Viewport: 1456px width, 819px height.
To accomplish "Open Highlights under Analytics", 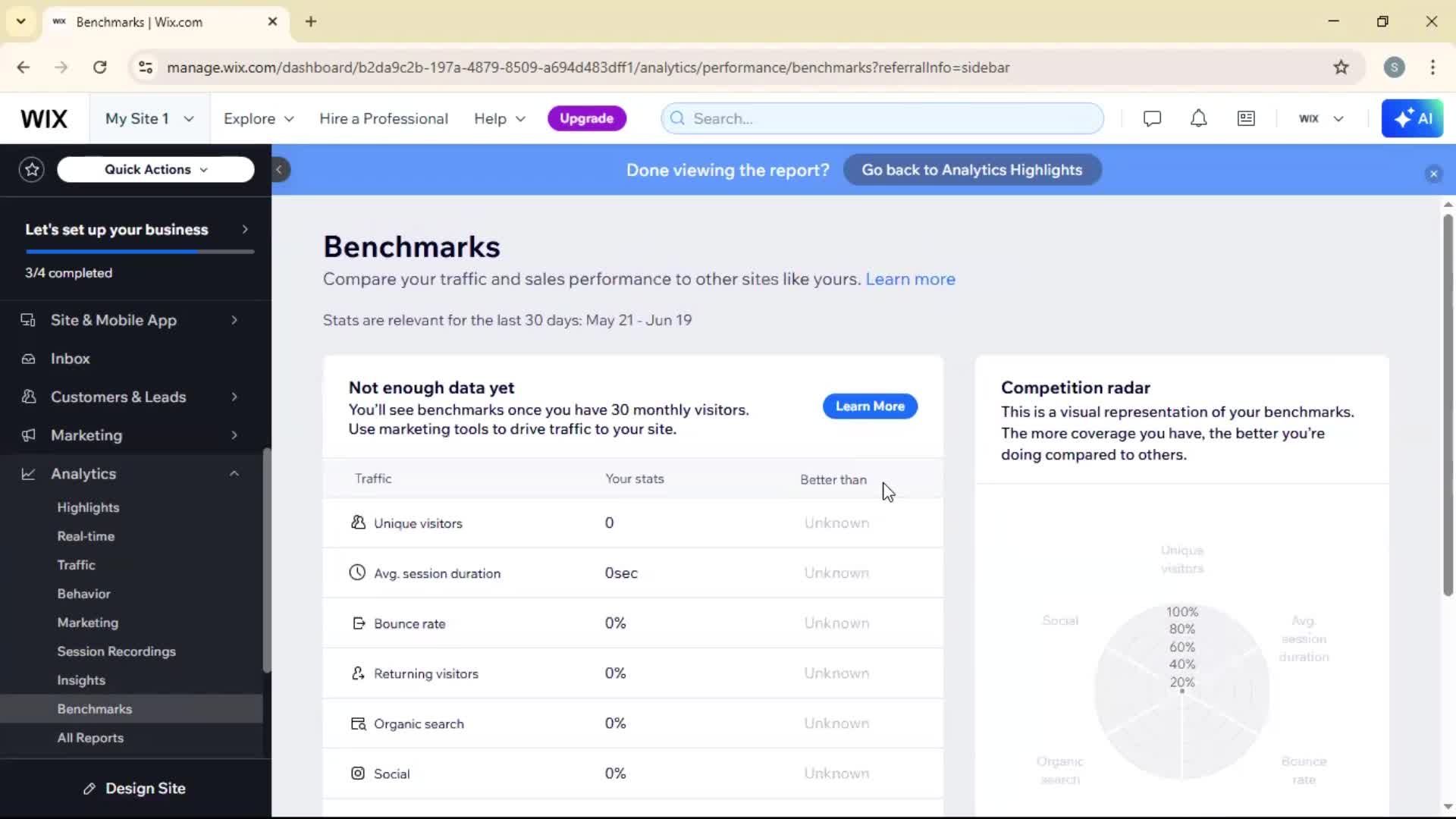I will (88, 507).
